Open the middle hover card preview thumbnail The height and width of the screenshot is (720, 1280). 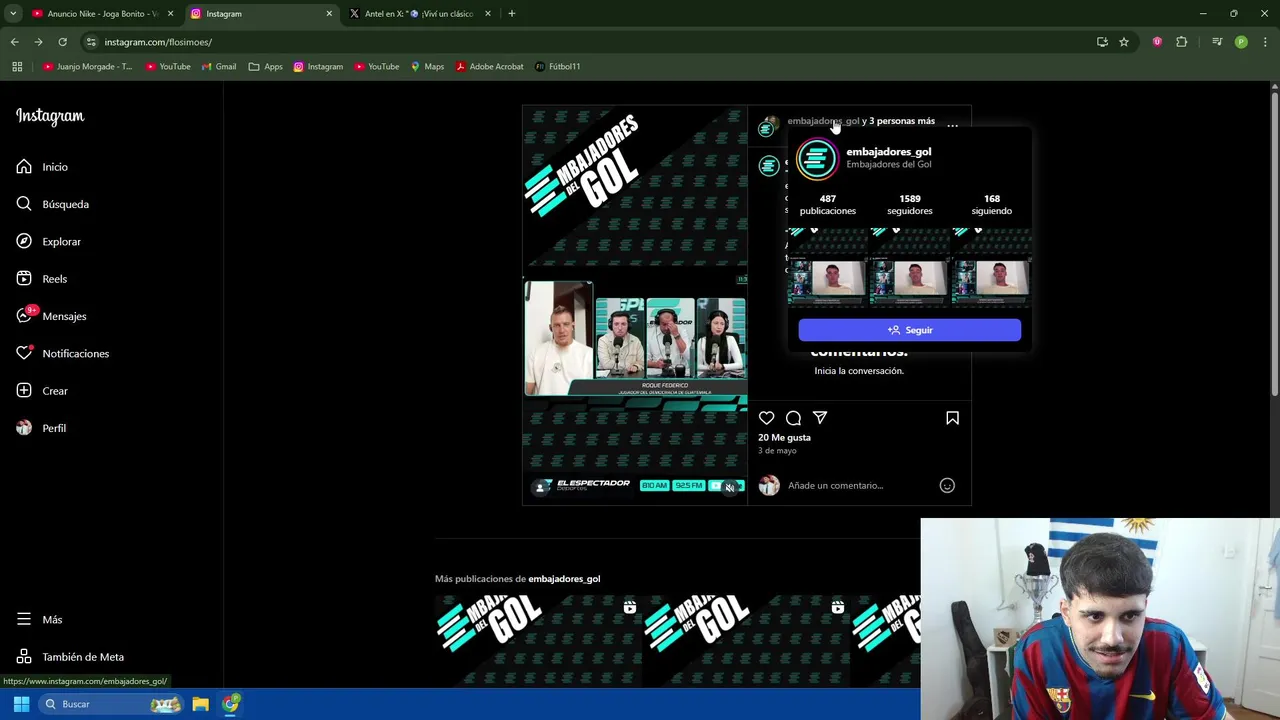click(909, 266)
